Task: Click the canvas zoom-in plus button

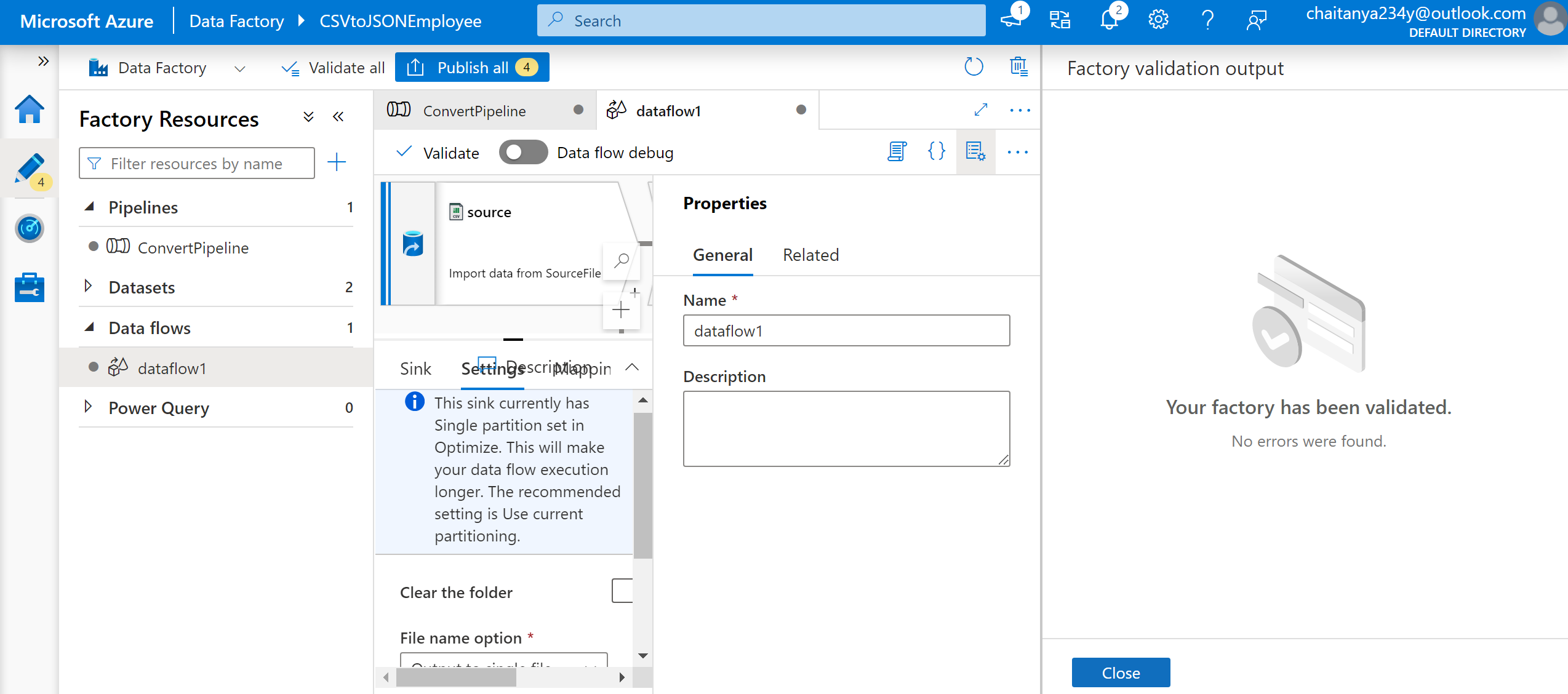Action: [x=622, y=309]
